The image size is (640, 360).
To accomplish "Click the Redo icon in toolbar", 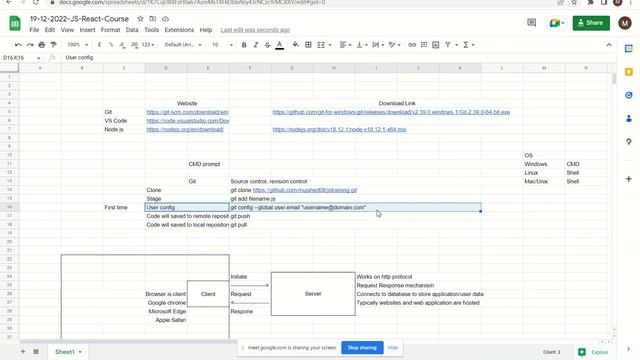I will click(30, 45).
